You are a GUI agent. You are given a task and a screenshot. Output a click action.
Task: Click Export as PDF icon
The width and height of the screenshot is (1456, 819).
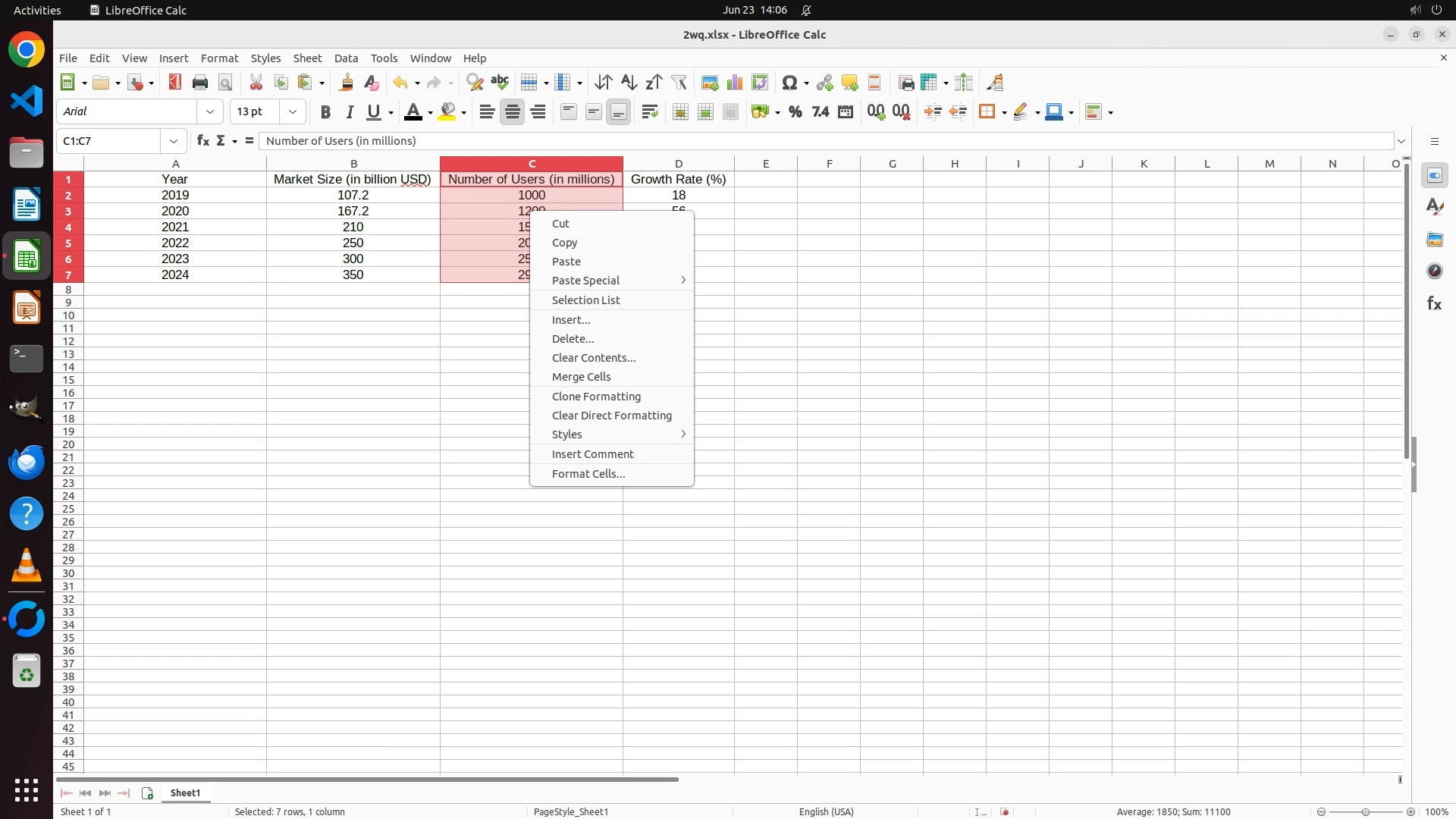coord(175,83)
